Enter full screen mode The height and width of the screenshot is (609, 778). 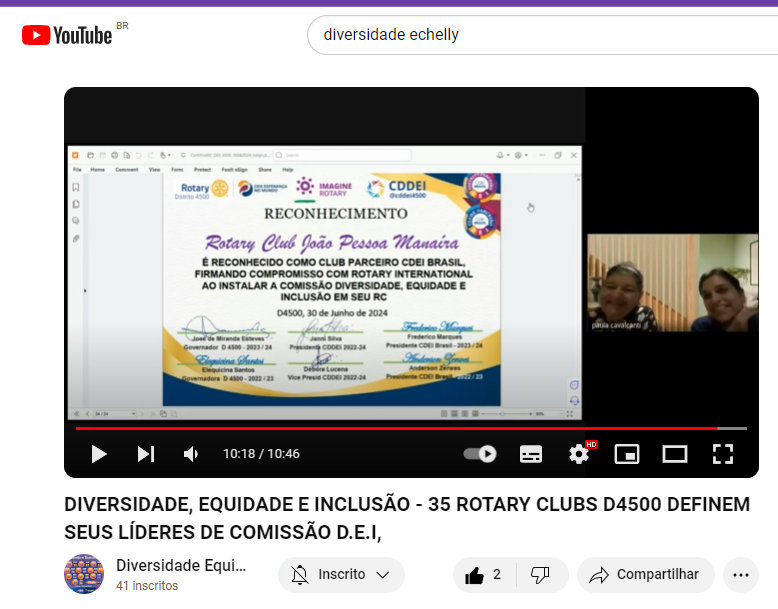click(x=723, y=454)
